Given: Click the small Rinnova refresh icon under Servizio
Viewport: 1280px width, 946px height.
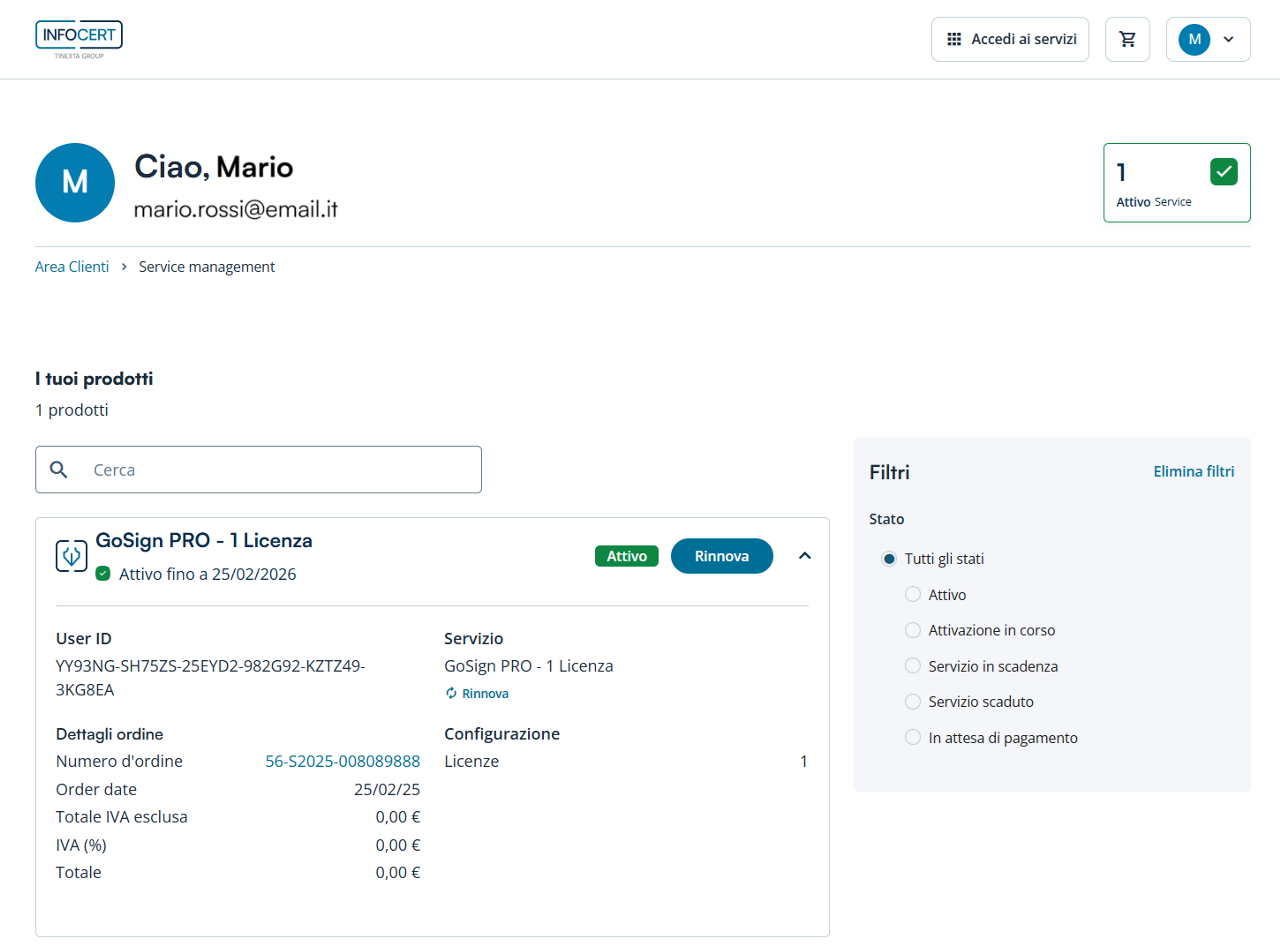Looking at the screenshot, I should [451, 693].
